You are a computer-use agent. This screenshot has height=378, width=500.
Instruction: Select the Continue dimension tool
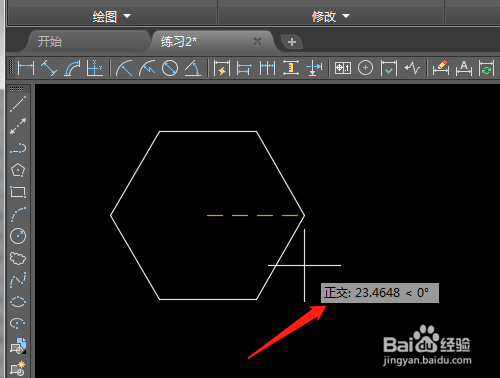click(267, 68)
